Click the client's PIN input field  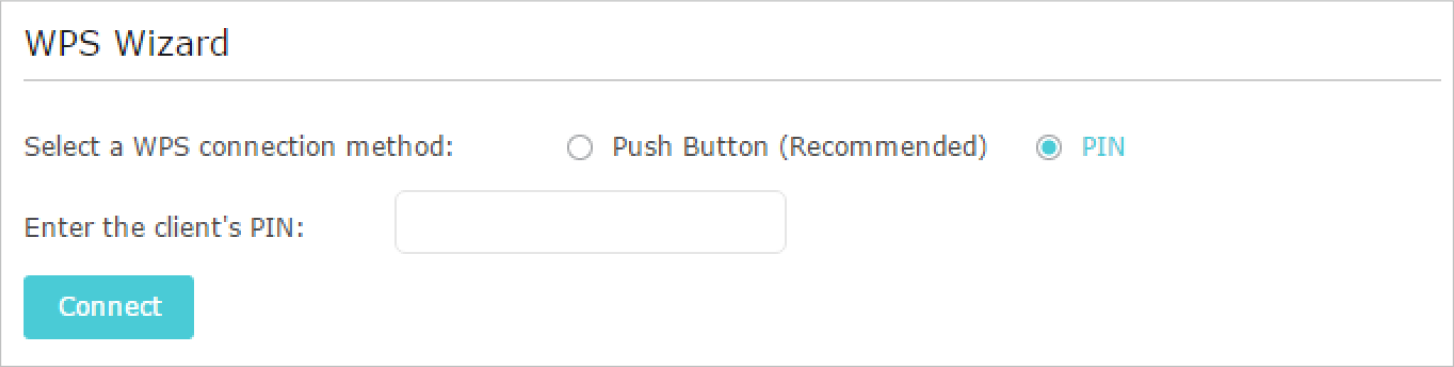pyautogui.click(x=590, y=222)
